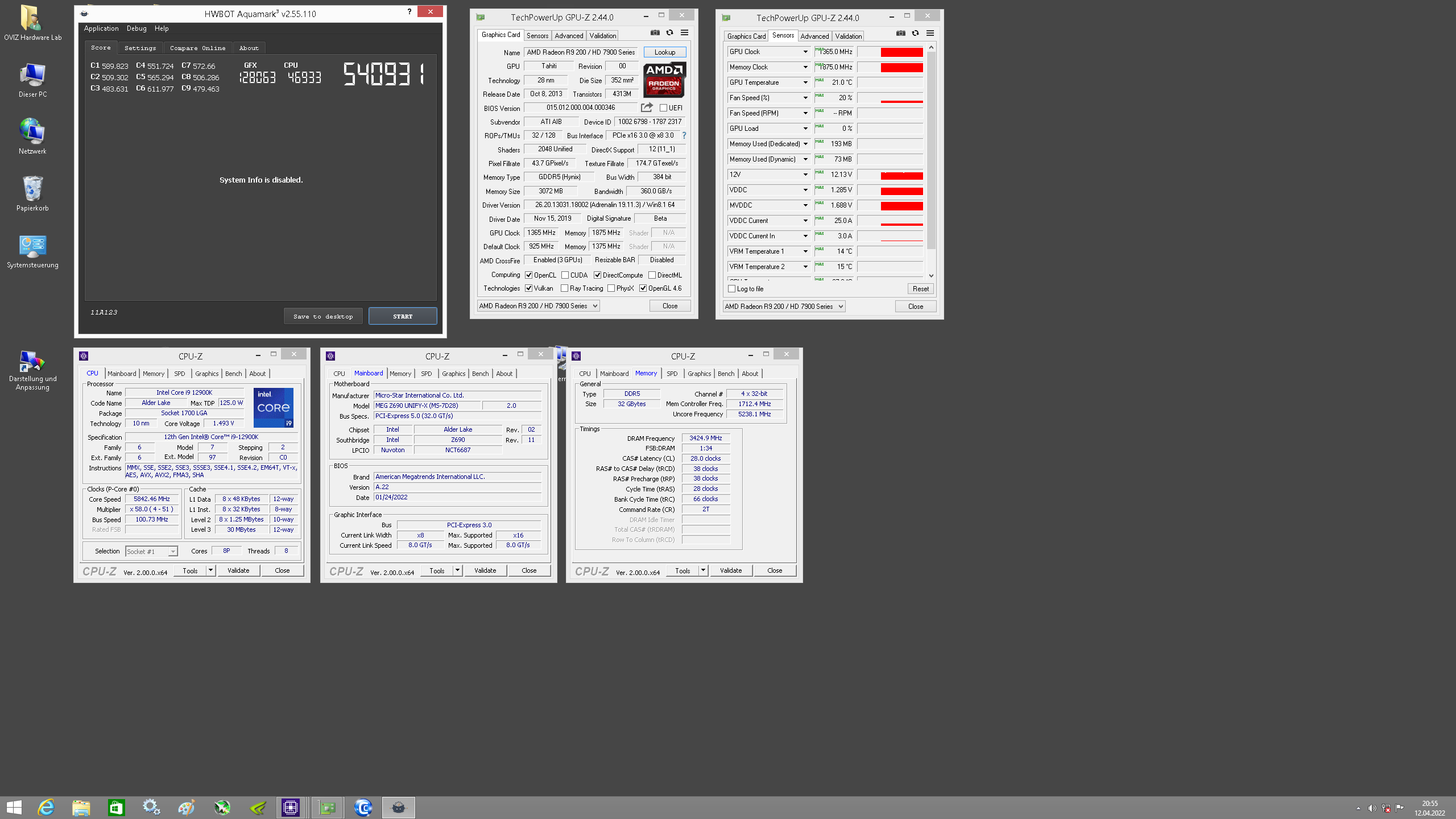Click refresh icon in GPU-Z Sensors window

(915, 34)
